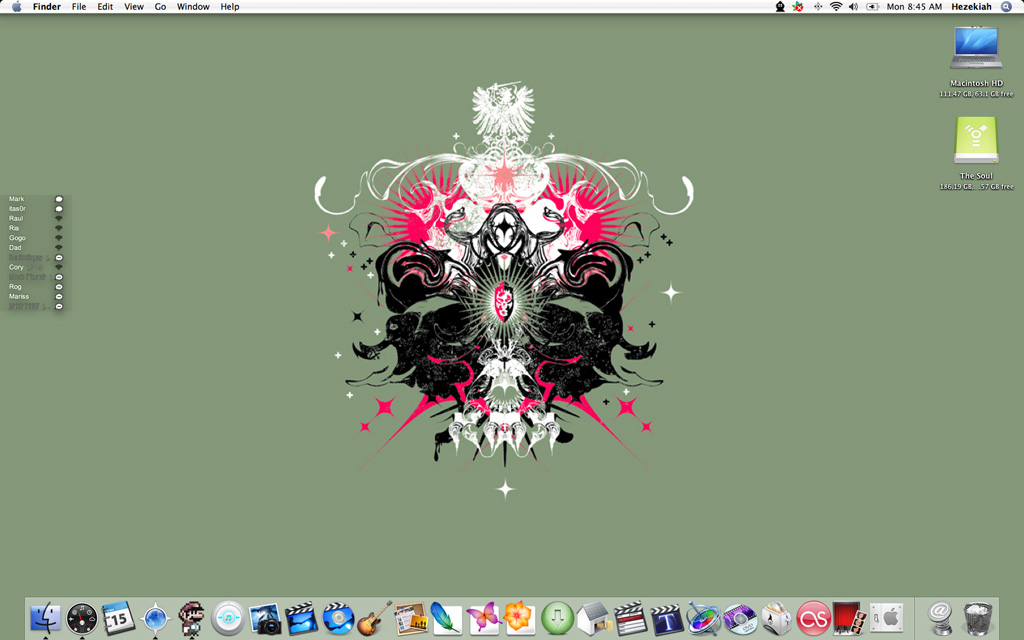Open Toast toaster icon in dock
This screenshot has width=1024, height=640.
click(776, 618)
